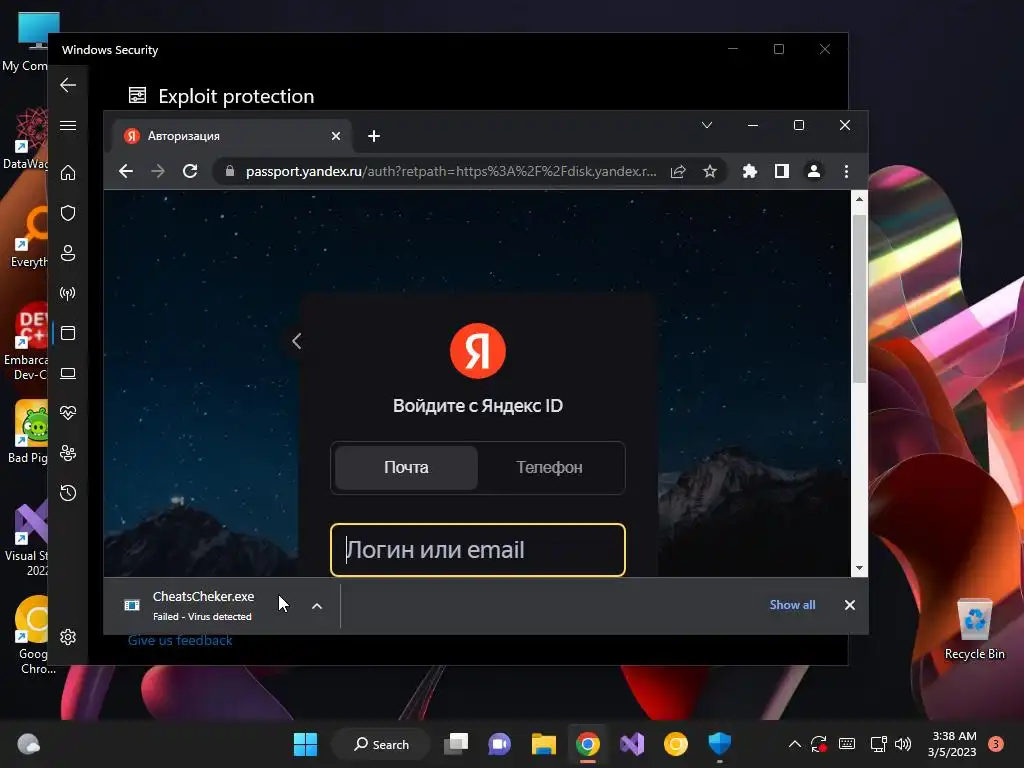The image size is (1024, 768).
Task: Open Firewall & network protection icon
Action: [68, 293]
